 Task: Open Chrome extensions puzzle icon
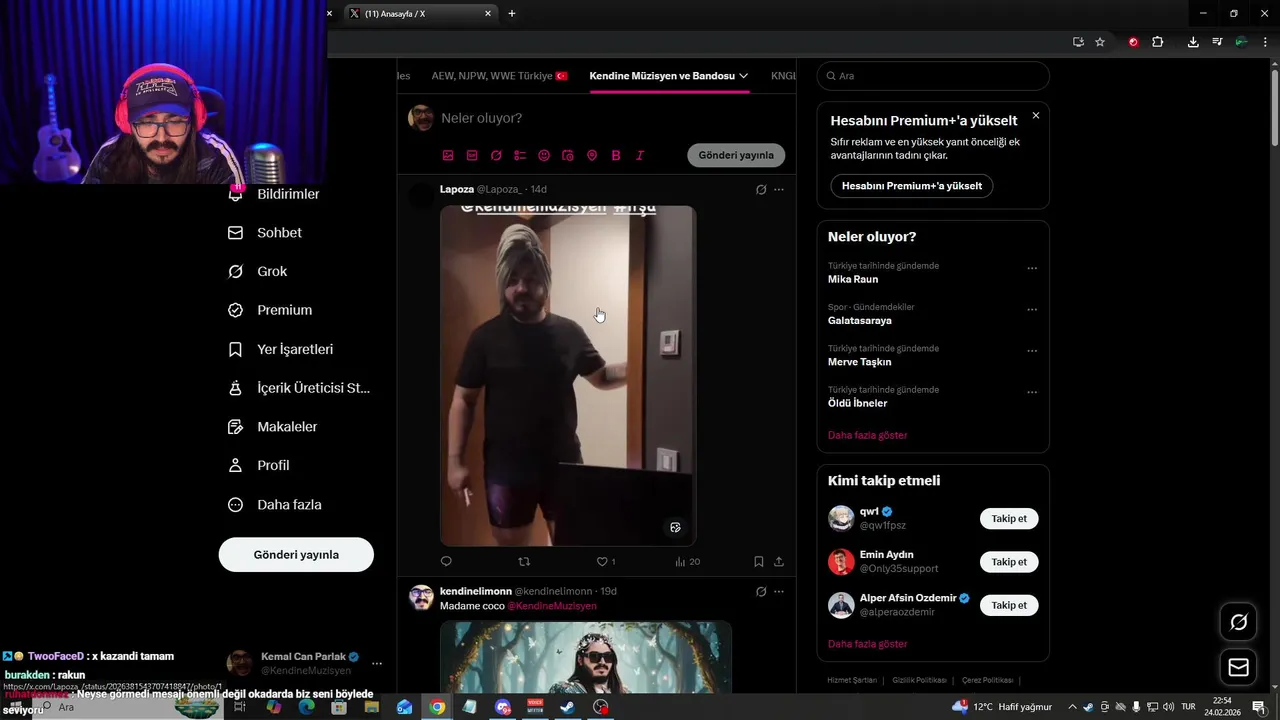pos(1158,42)
